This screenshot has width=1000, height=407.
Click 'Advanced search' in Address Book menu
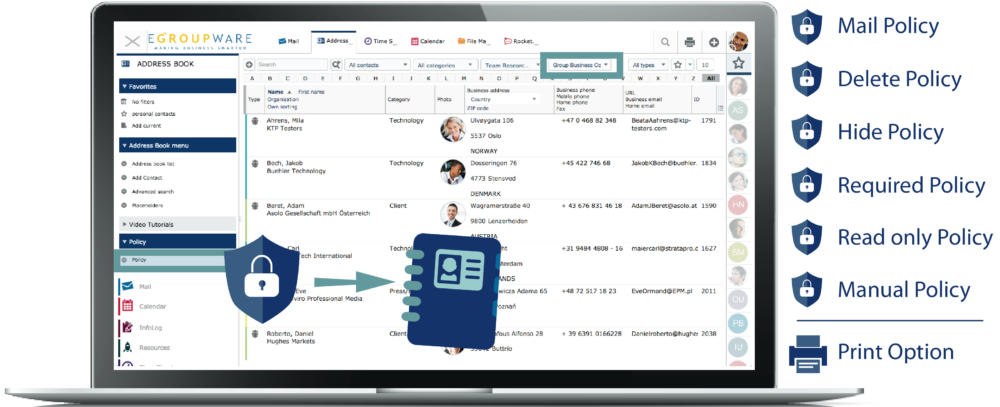tap(152, 192)
